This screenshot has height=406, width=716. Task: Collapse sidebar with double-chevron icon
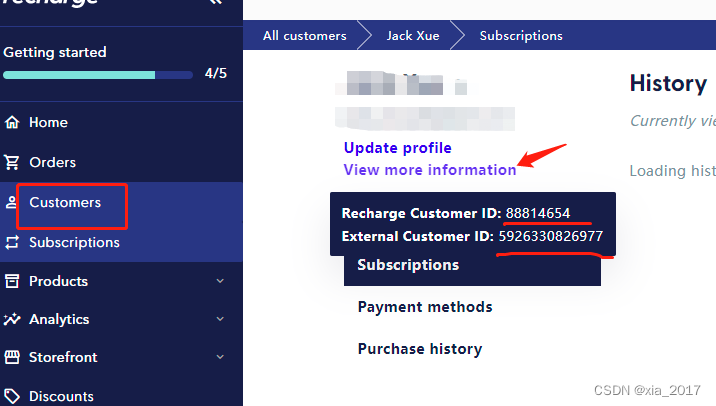click(216, 2)
